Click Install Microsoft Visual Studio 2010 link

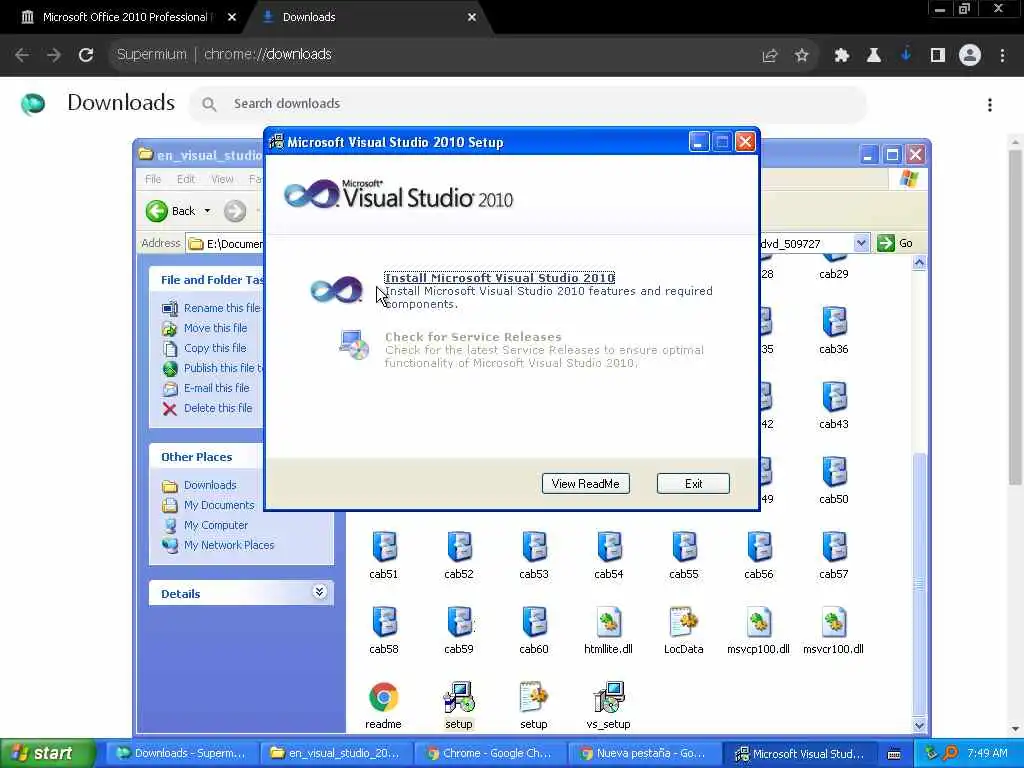coord(500,278)
